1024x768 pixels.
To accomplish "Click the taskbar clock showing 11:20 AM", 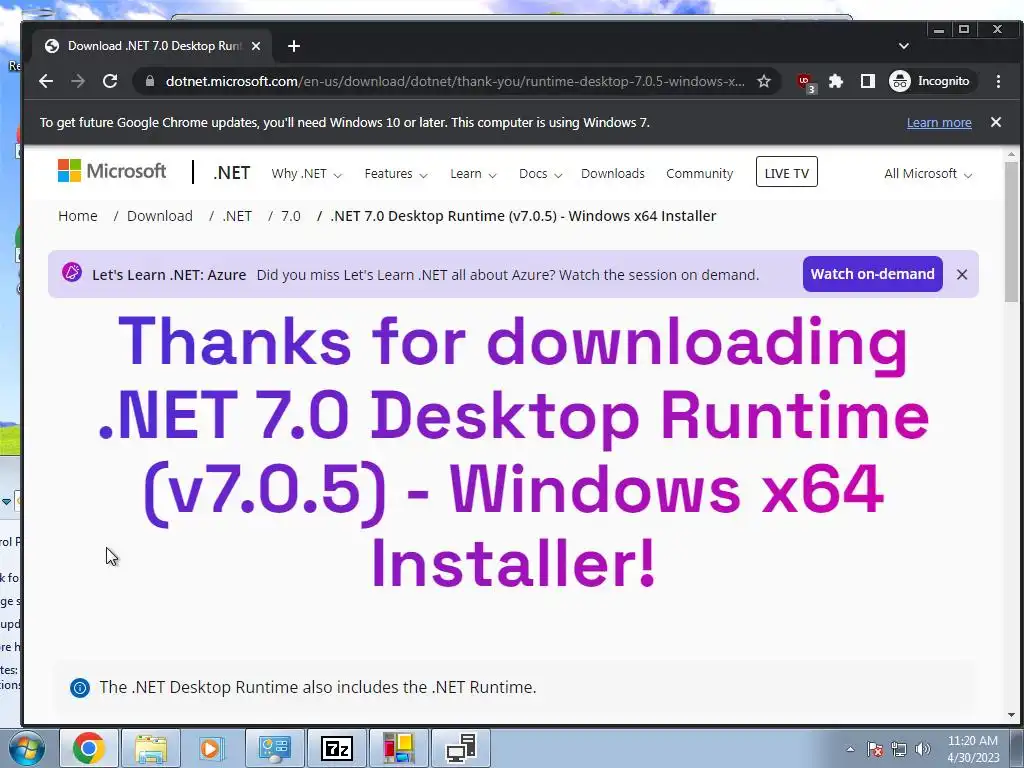I will click(x=973, y=748).
